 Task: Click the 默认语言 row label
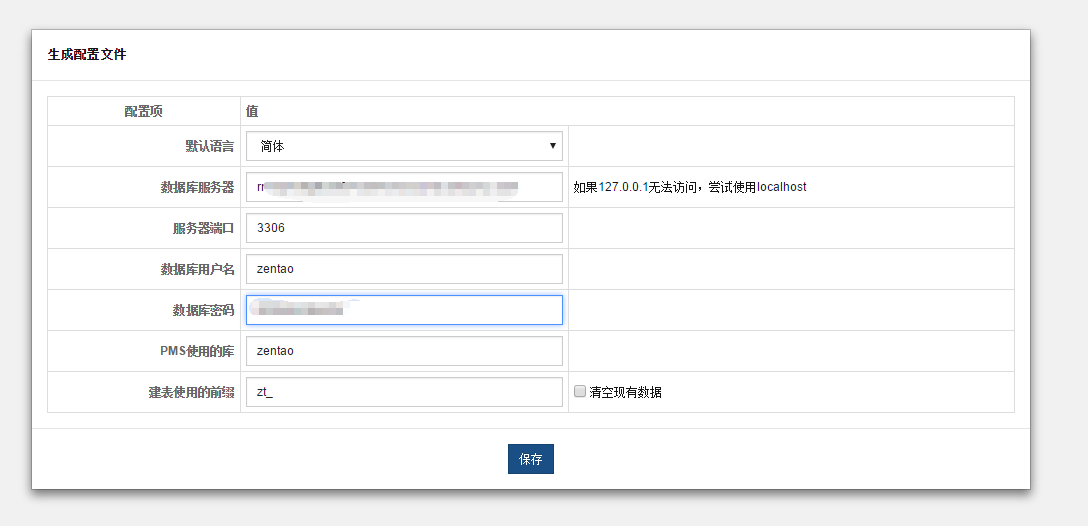coord(209,146)
